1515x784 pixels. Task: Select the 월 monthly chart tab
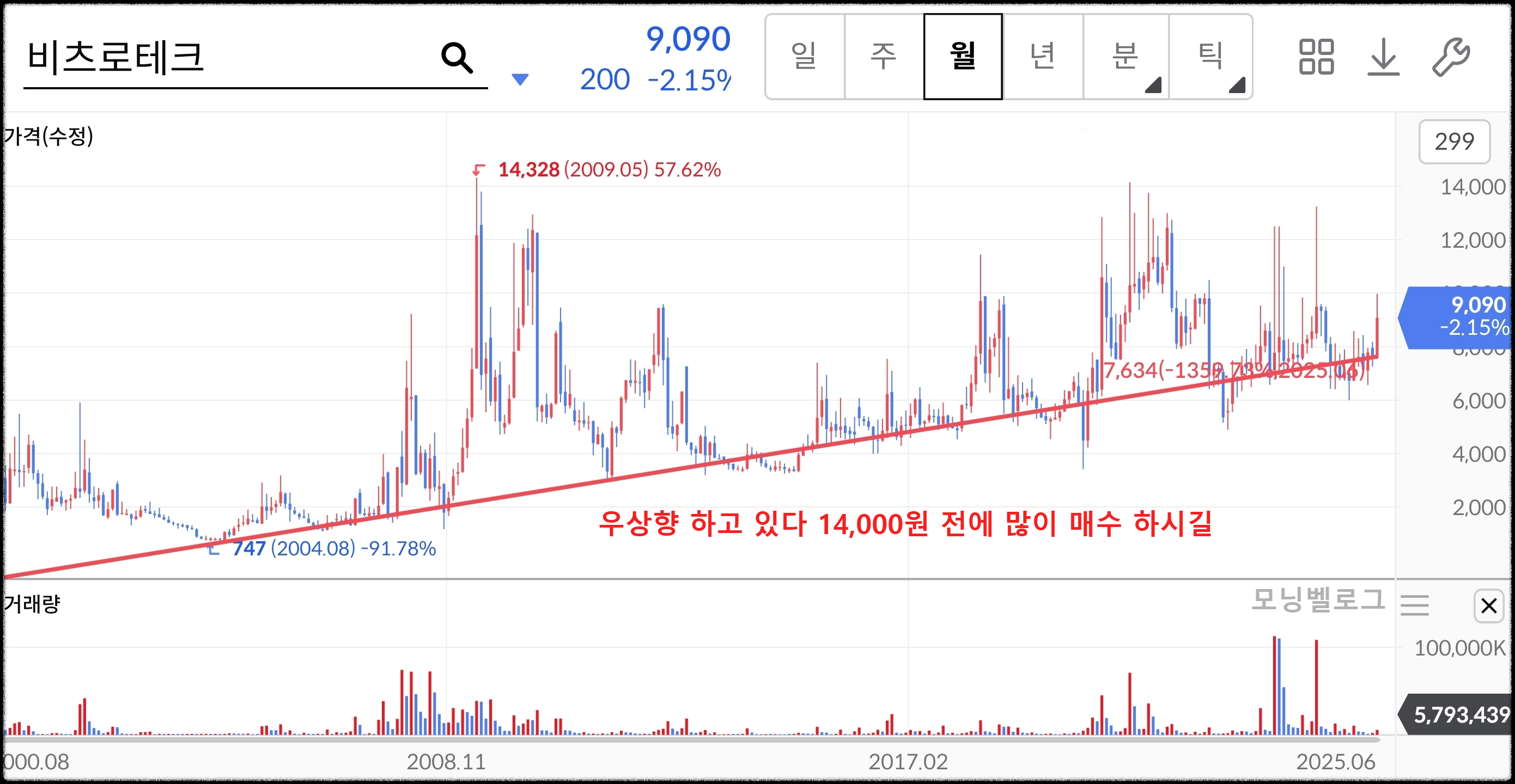tap(963, 57)
